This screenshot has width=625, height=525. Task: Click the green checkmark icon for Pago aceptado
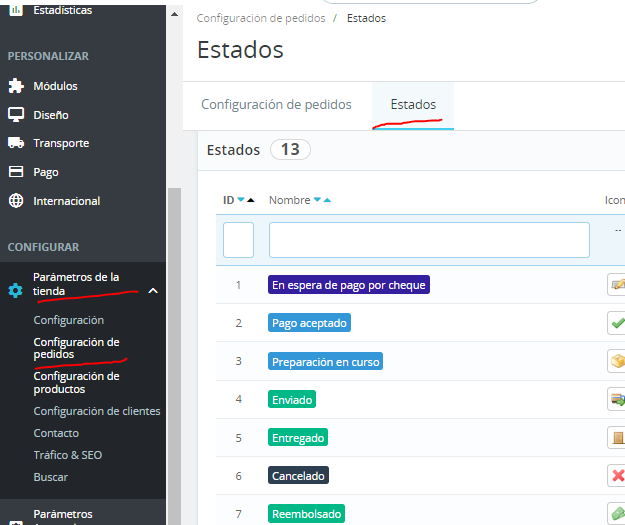point(616,323)
